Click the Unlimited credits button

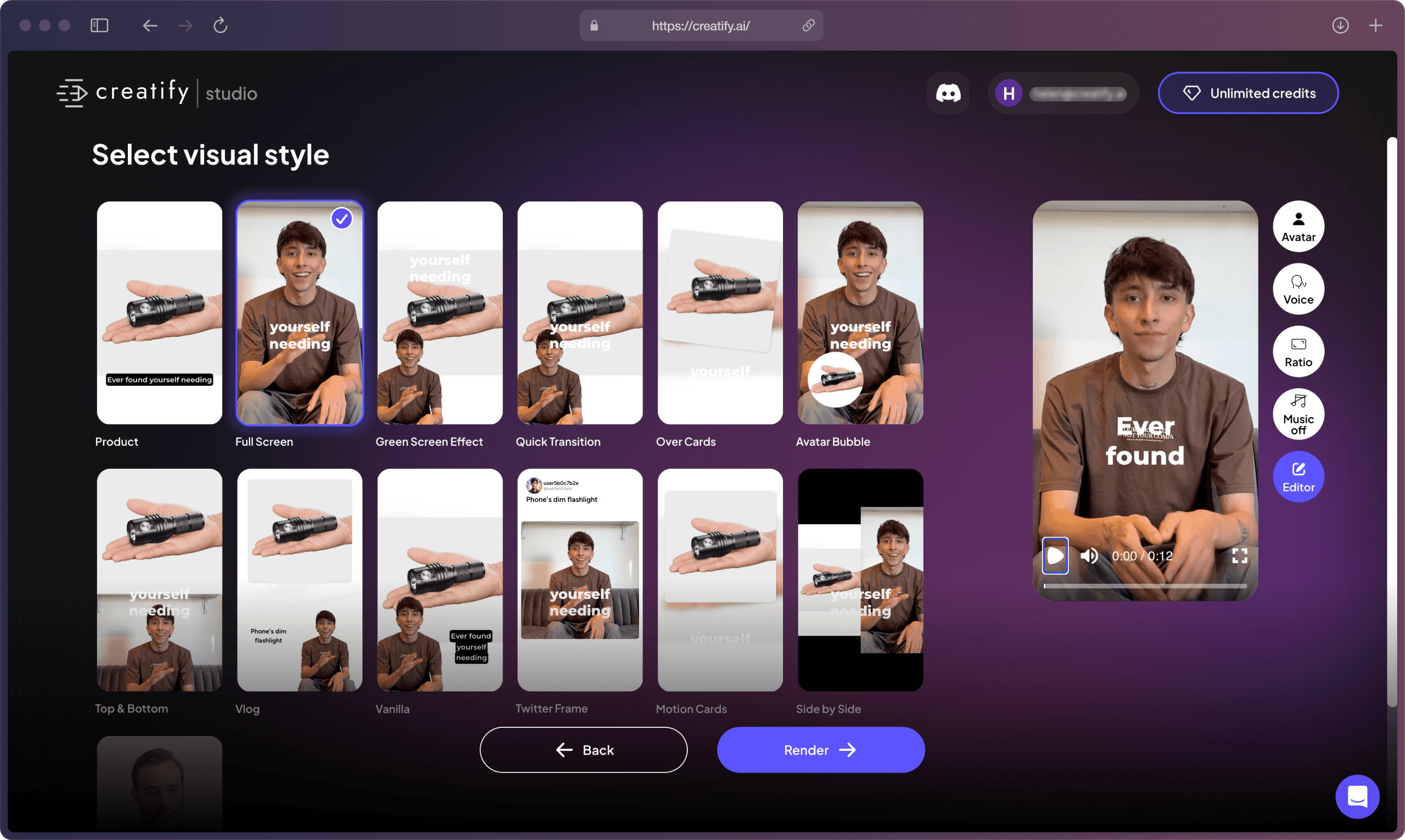[x=1248, y=93]
